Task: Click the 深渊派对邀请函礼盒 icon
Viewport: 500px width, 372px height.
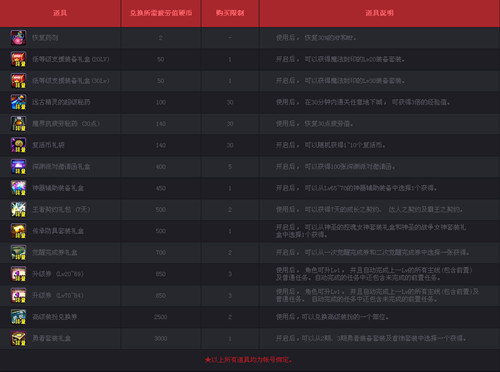Action: (x=18, y=167)
